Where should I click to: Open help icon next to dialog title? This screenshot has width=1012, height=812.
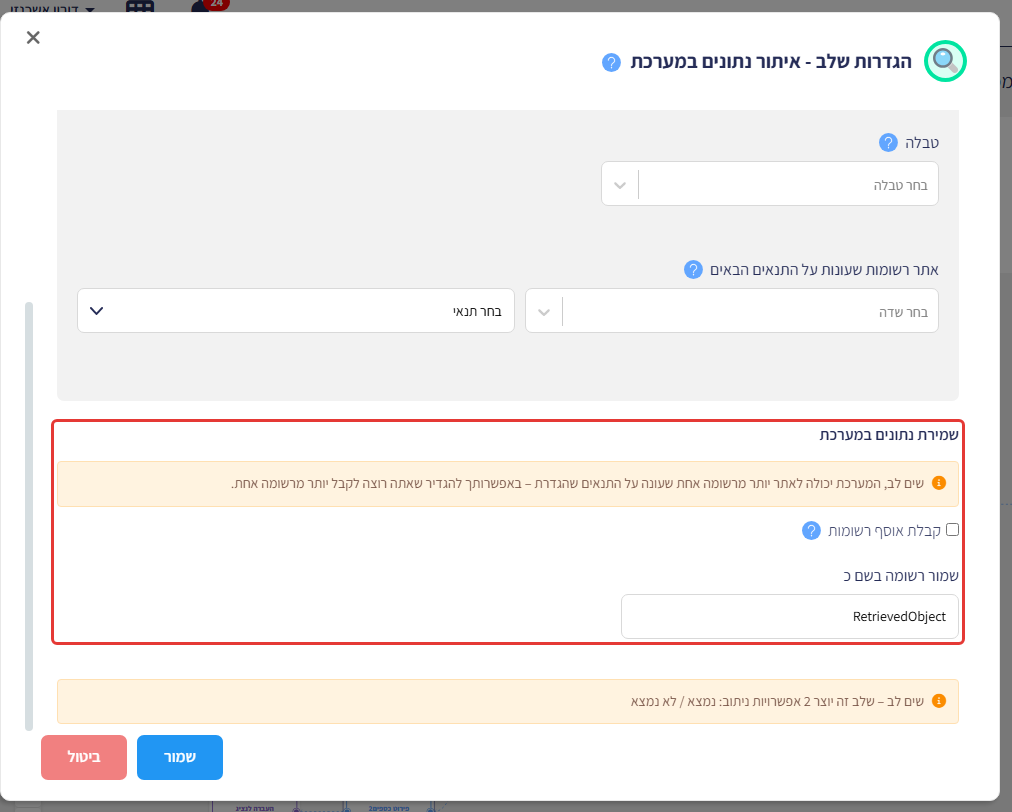(611, 63)
